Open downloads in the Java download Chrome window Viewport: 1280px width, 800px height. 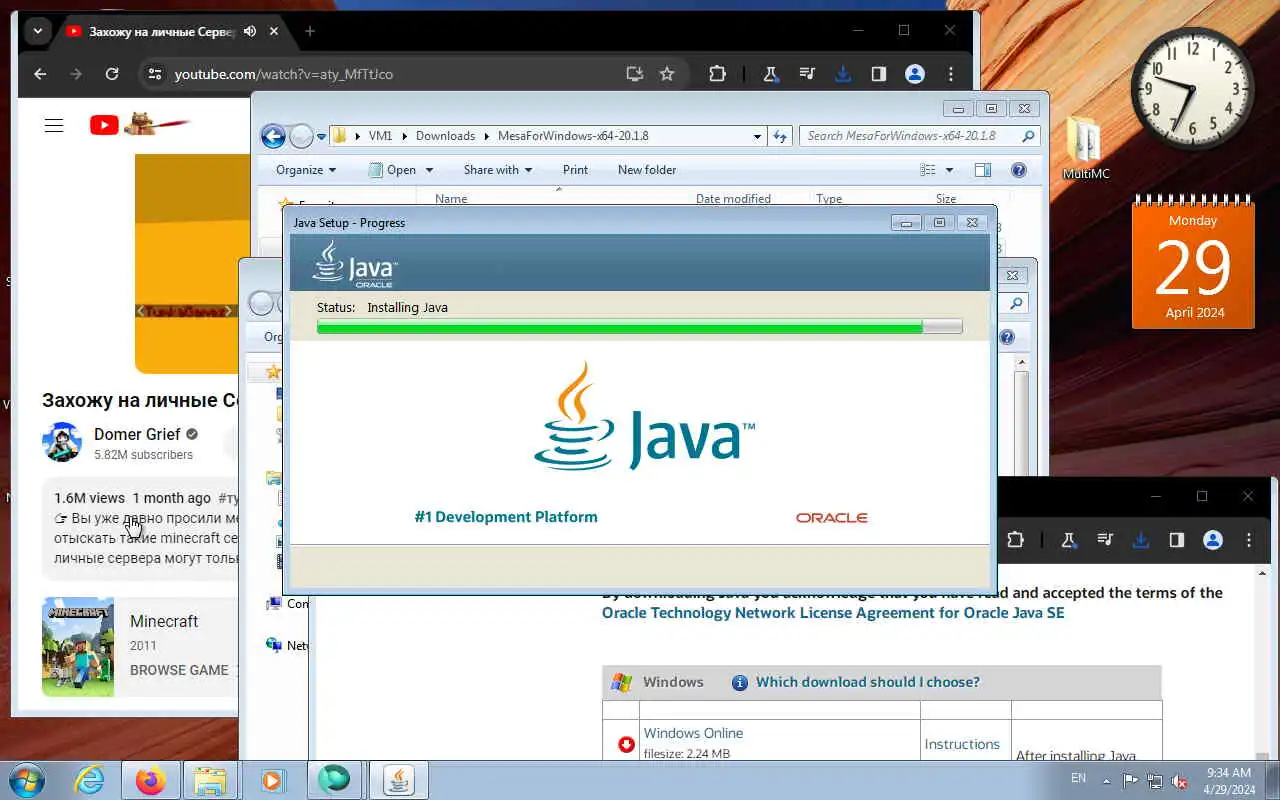[1140, 540]
